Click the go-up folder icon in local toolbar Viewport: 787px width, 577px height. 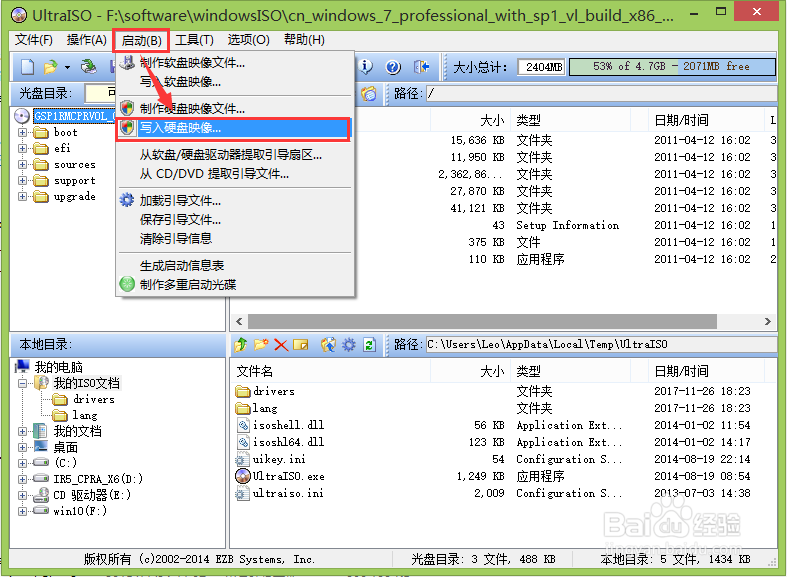pos(241,345)
